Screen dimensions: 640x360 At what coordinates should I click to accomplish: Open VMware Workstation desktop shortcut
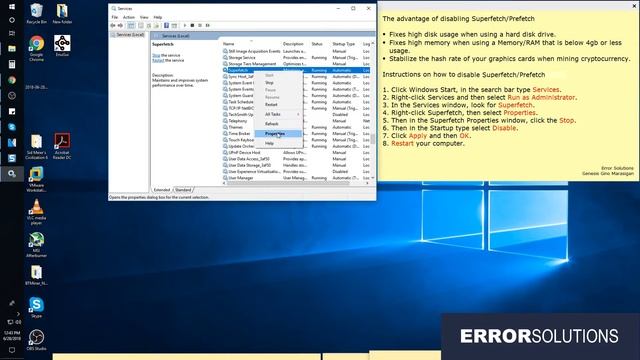(x=36, y=180)
